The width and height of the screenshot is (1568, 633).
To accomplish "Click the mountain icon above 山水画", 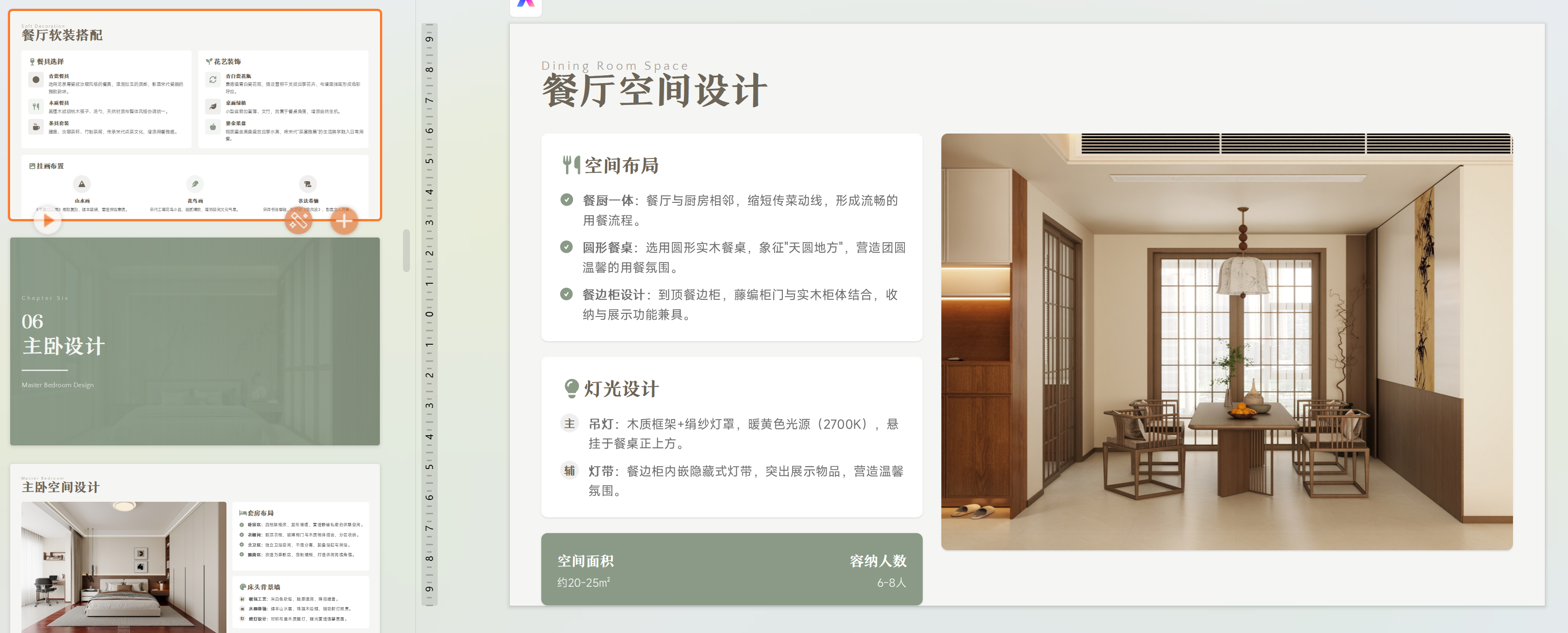I will 82,184.
